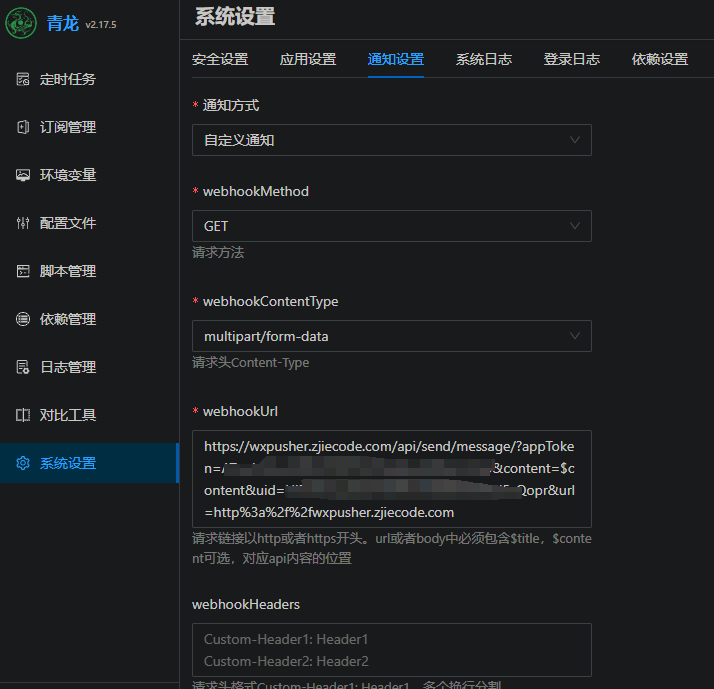Click the script management terminal icon
This screenshot has height=689, width=714.
[x=23, y=271]
